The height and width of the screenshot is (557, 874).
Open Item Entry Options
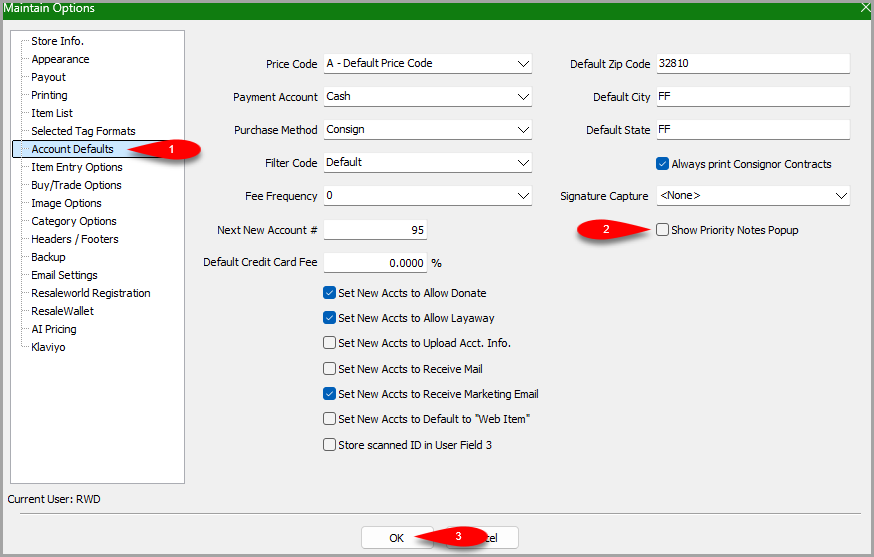(x=77, y=167)
